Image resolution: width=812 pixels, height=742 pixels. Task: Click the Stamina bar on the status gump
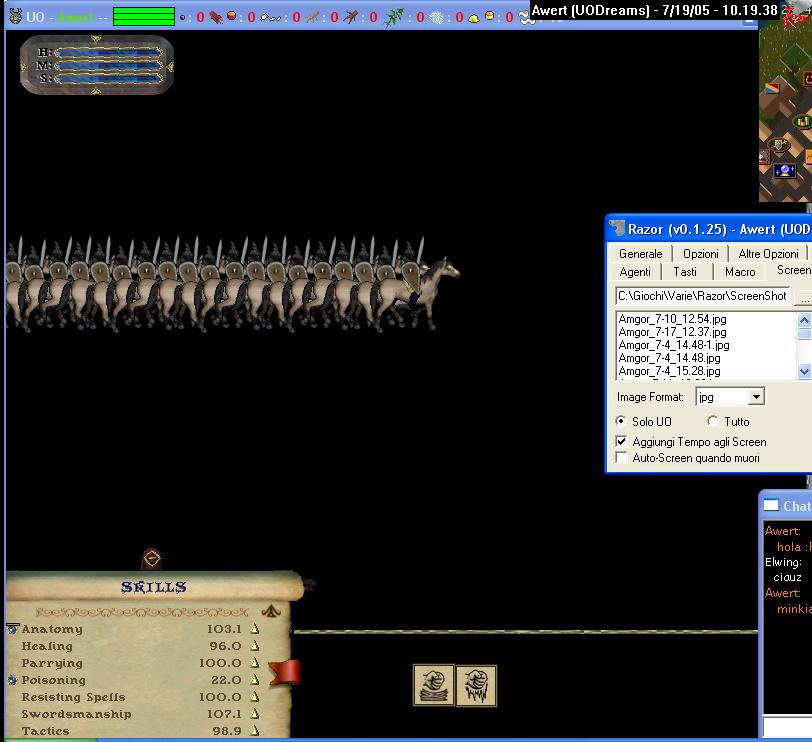pyautogui.click(x=108, y=79)
